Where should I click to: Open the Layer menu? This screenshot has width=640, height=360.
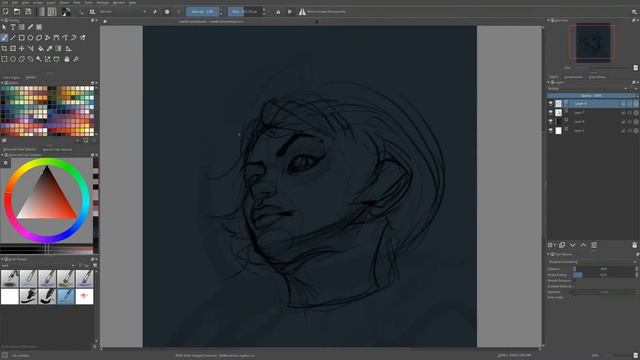[x=51, y=2]
